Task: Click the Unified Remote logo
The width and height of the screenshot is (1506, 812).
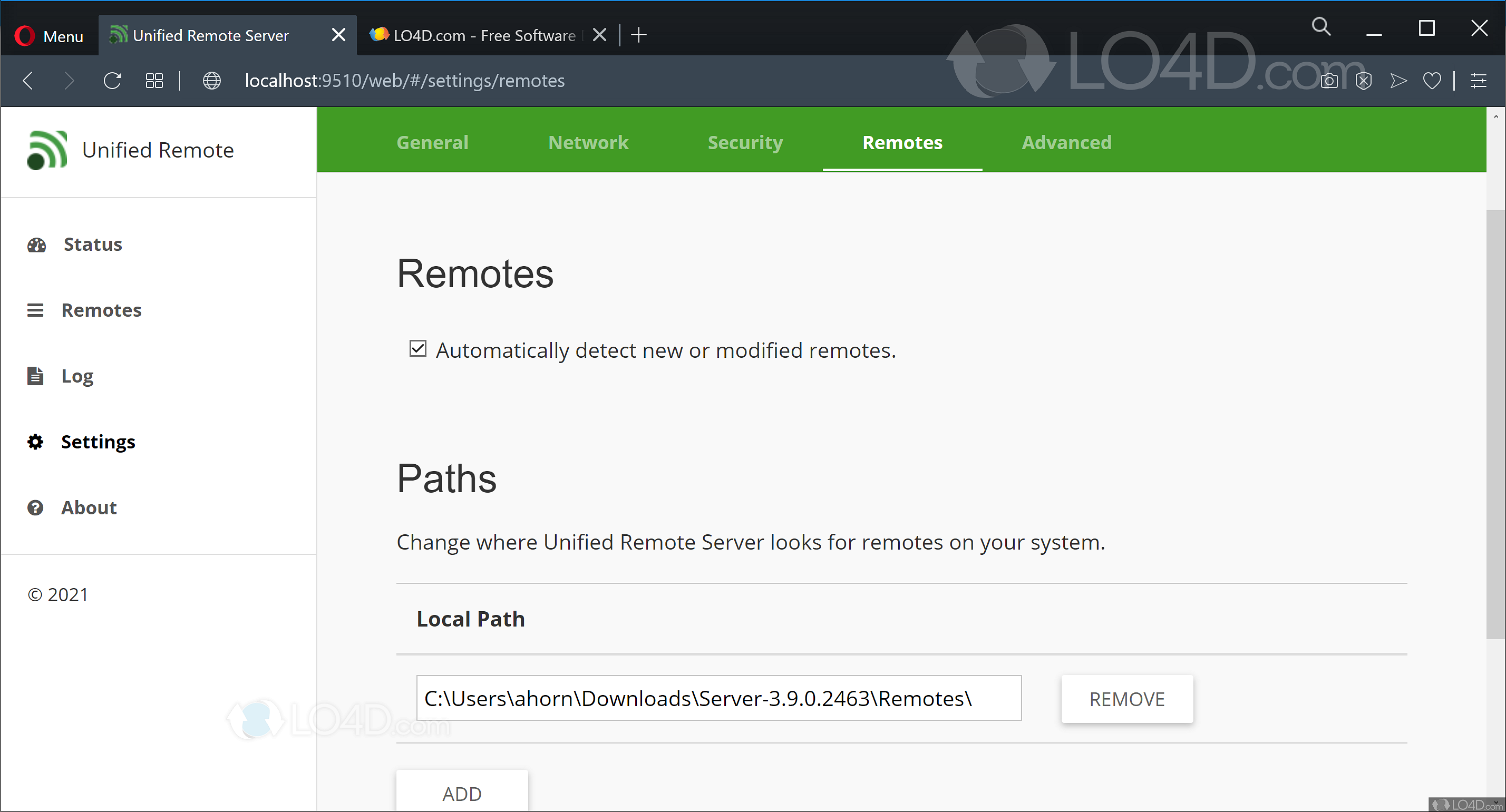Action: (48, 150)
